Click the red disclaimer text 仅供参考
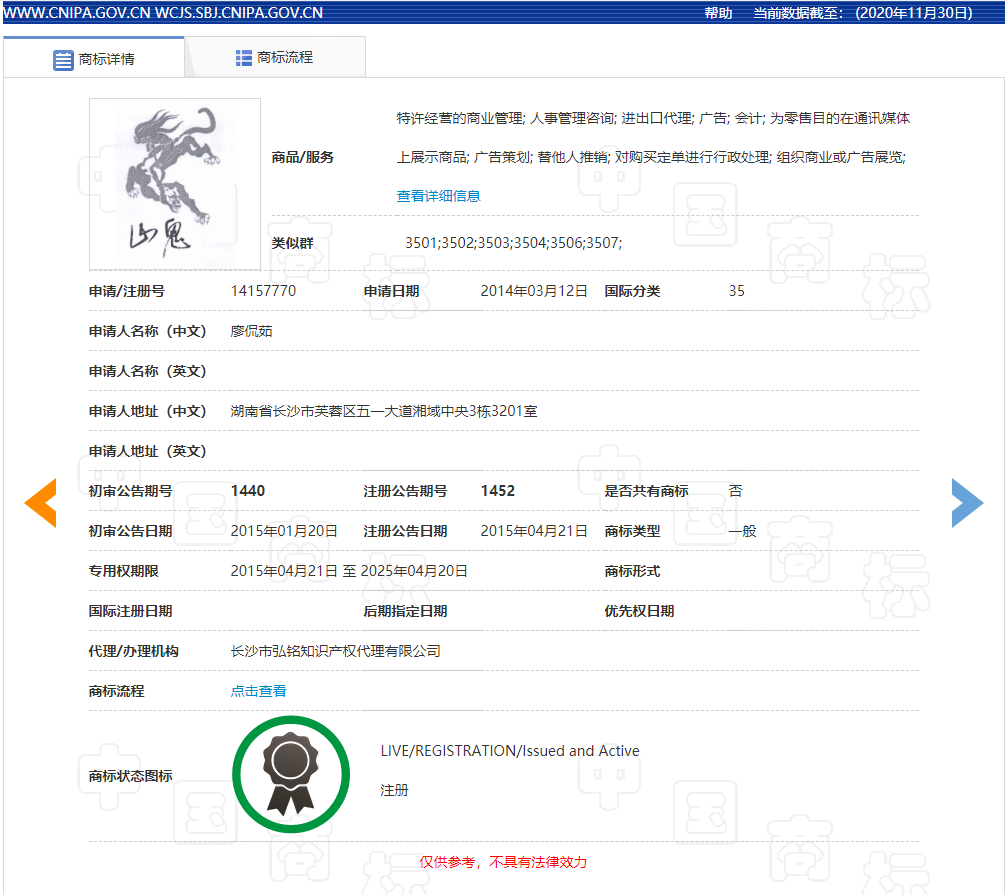This screenshot has width=1005, height=895. pyautogui.click(x=502, y=862)
